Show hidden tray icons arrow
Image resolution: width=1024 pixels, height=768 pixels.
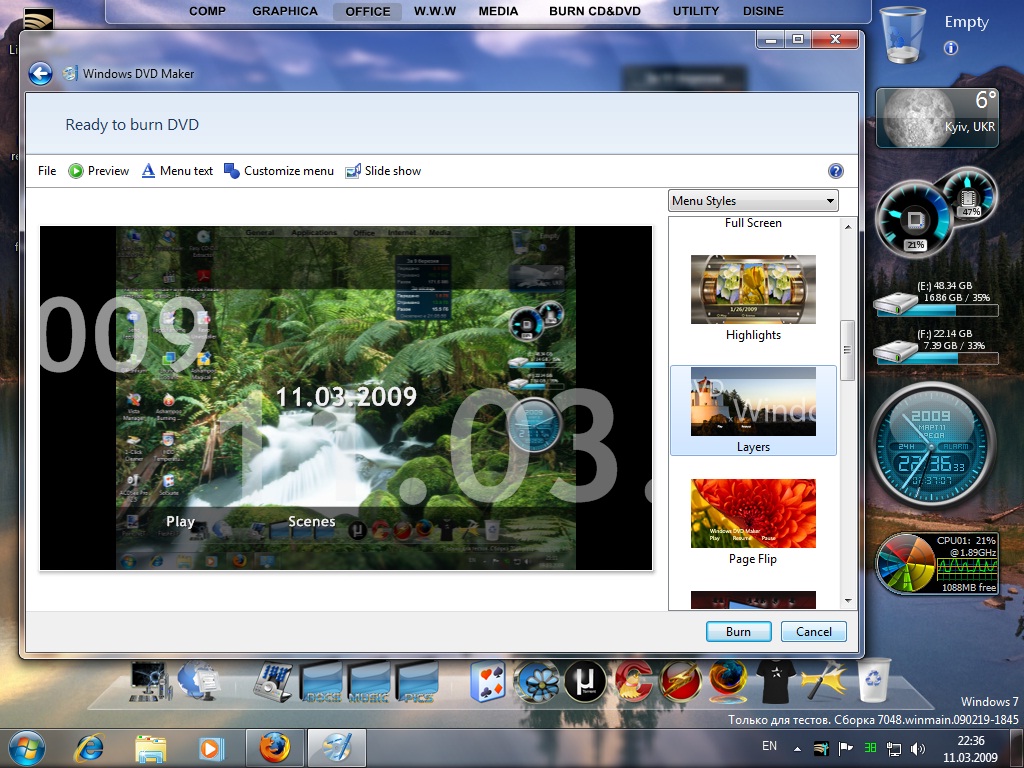click(797, 748)
